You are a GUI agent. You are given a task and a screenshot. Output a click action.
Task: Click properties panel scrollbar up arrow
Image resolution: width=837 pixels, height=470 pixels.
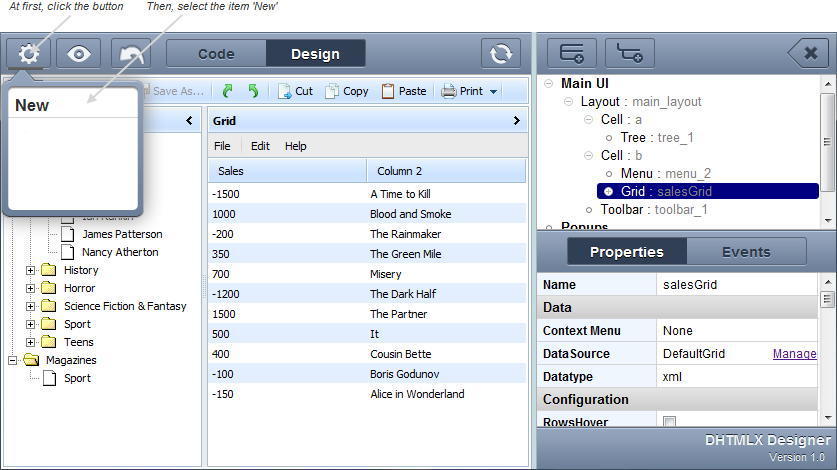click(827, 281)
